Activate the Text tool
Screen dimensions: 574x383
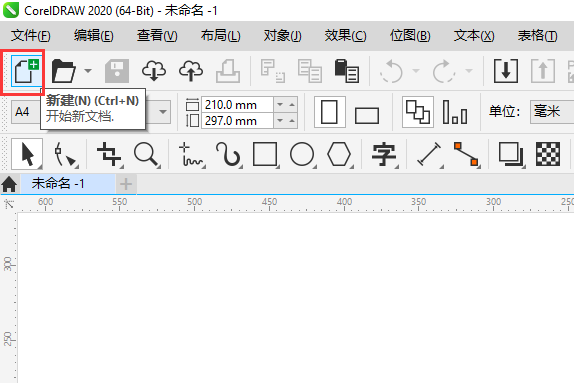tap(383, 154)
